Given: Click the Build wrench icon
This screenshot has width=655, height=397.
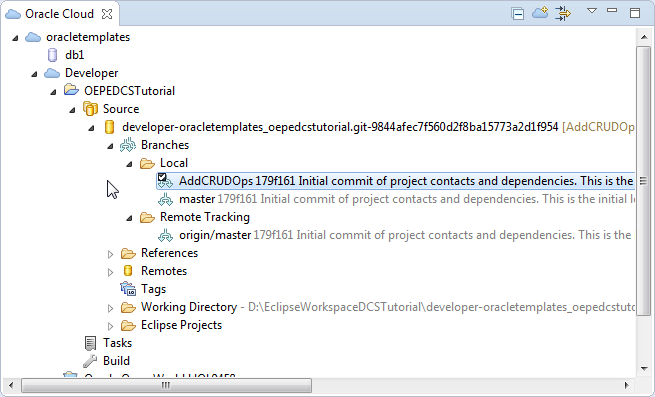Looking at the screenshot, I should tap(90, 361).
